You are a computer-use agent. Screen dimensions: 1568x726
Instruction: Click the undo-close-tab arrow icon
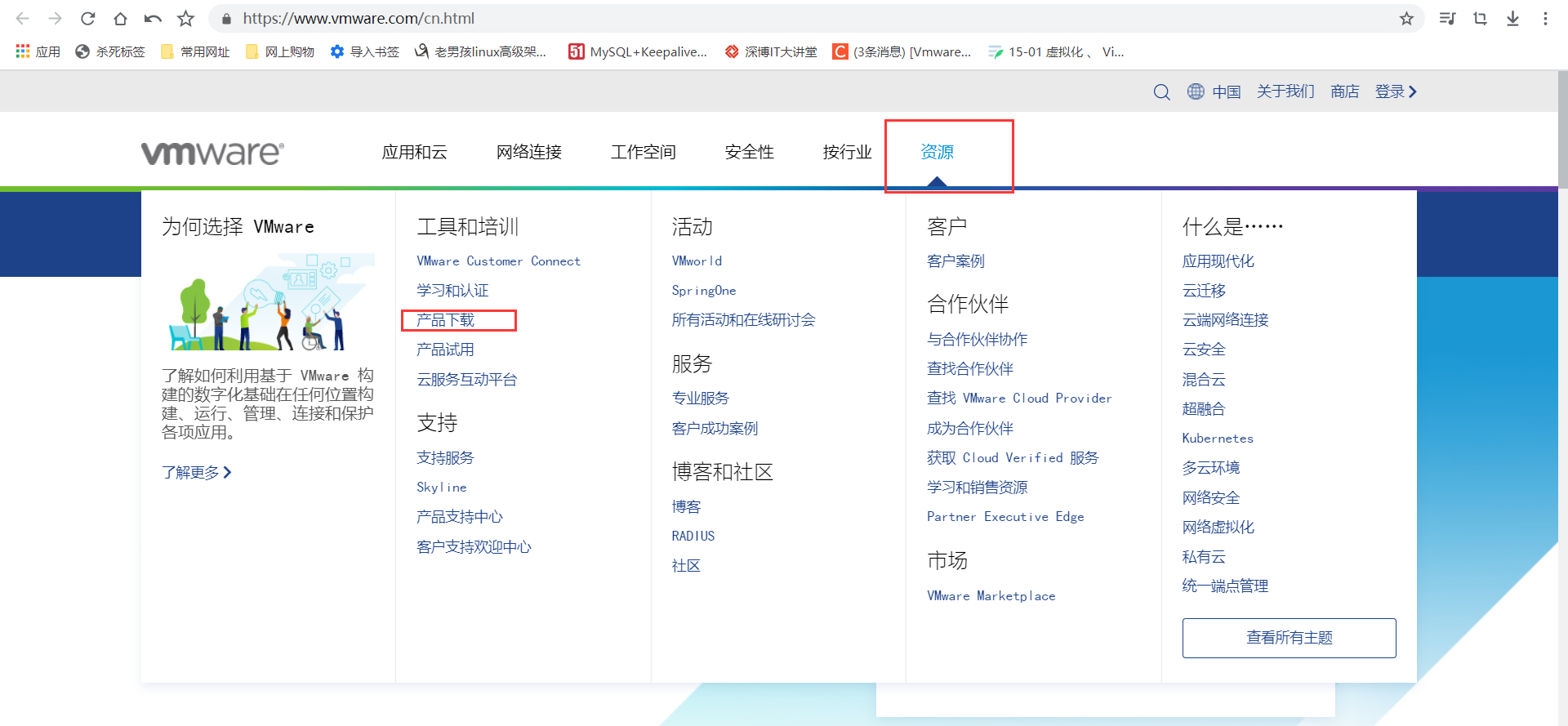click(x=153, y=18)
